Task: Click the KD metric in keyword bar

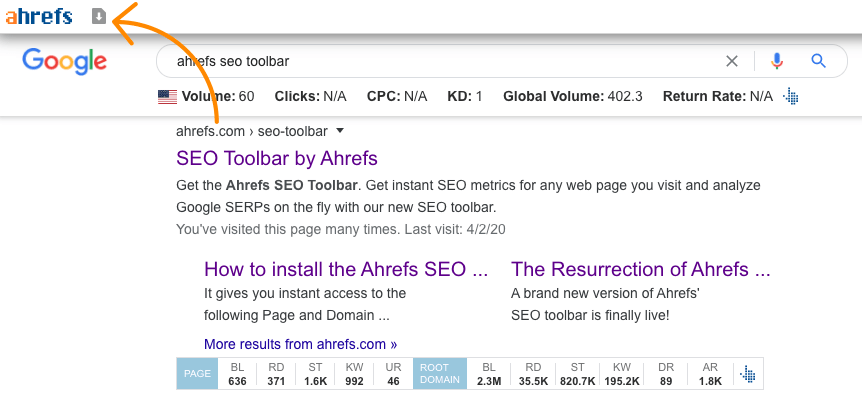Action: [465, 97]
